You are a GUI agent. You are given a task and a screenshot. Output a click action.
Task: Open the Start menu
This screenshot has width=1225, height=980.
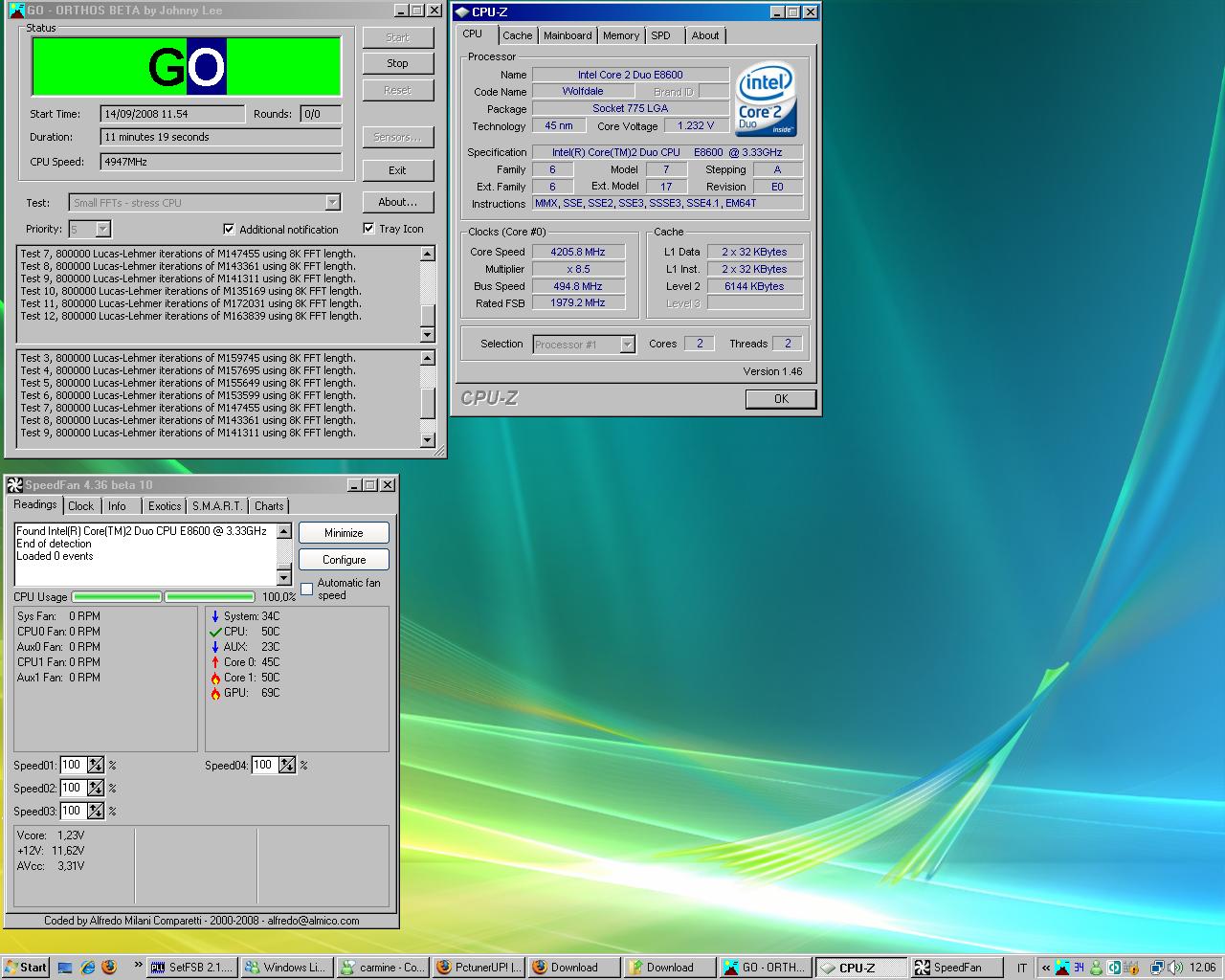[x=25, y=967]
